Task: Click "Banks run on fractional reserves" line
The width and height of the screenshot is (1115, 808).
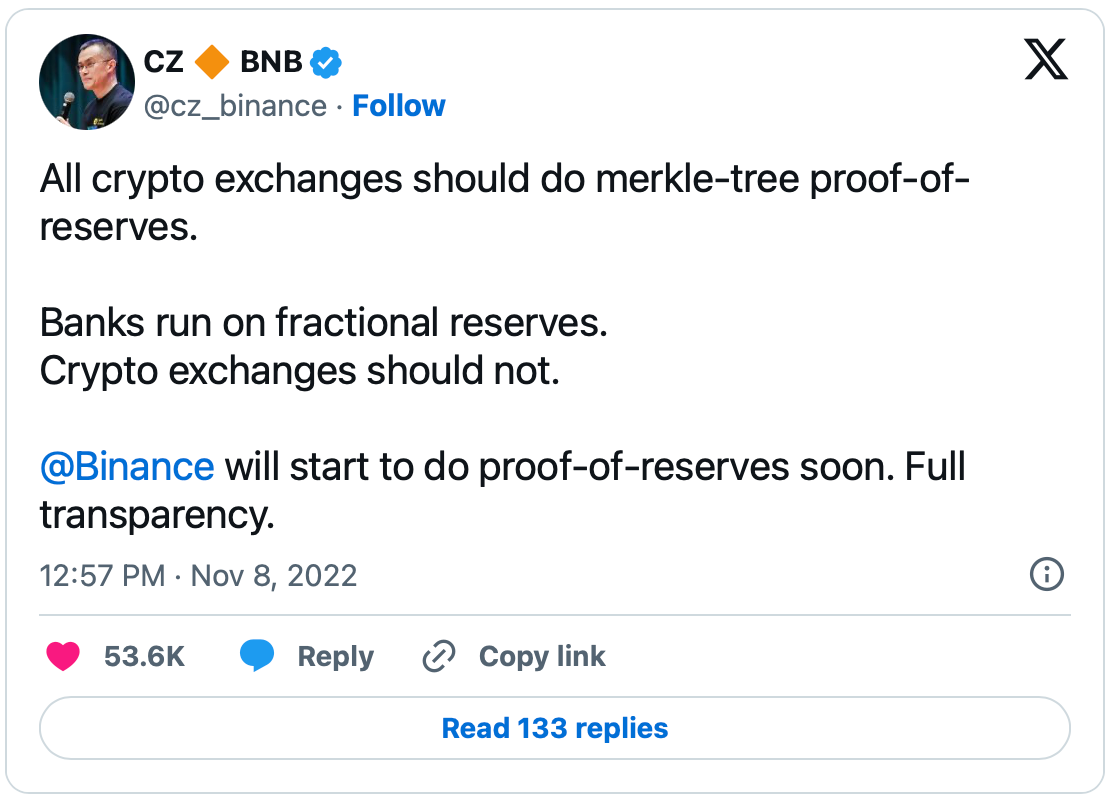Action: point(323,323)
